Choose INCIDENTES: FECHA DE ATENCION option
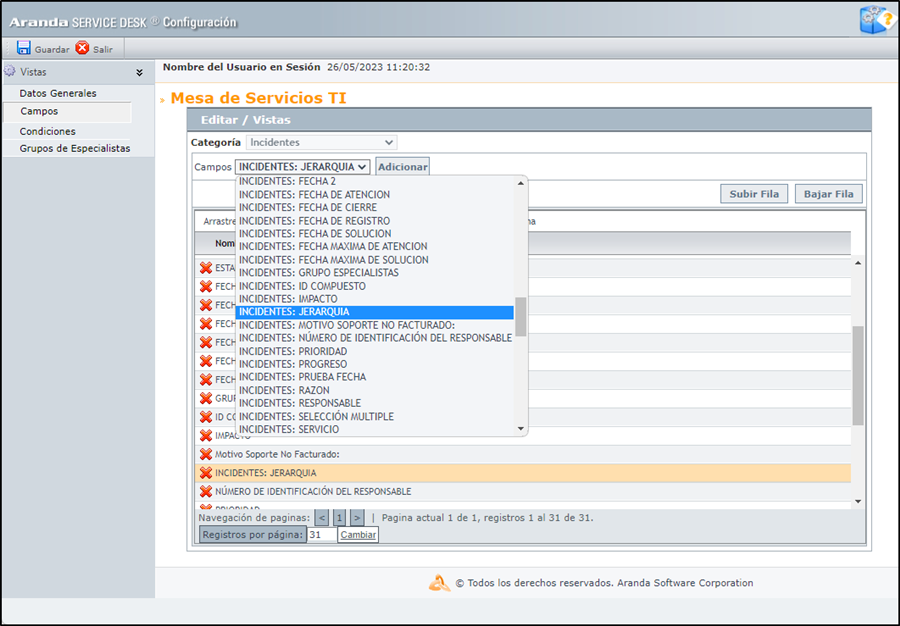Screen dimensions: 900x626 tap(374, 195)
